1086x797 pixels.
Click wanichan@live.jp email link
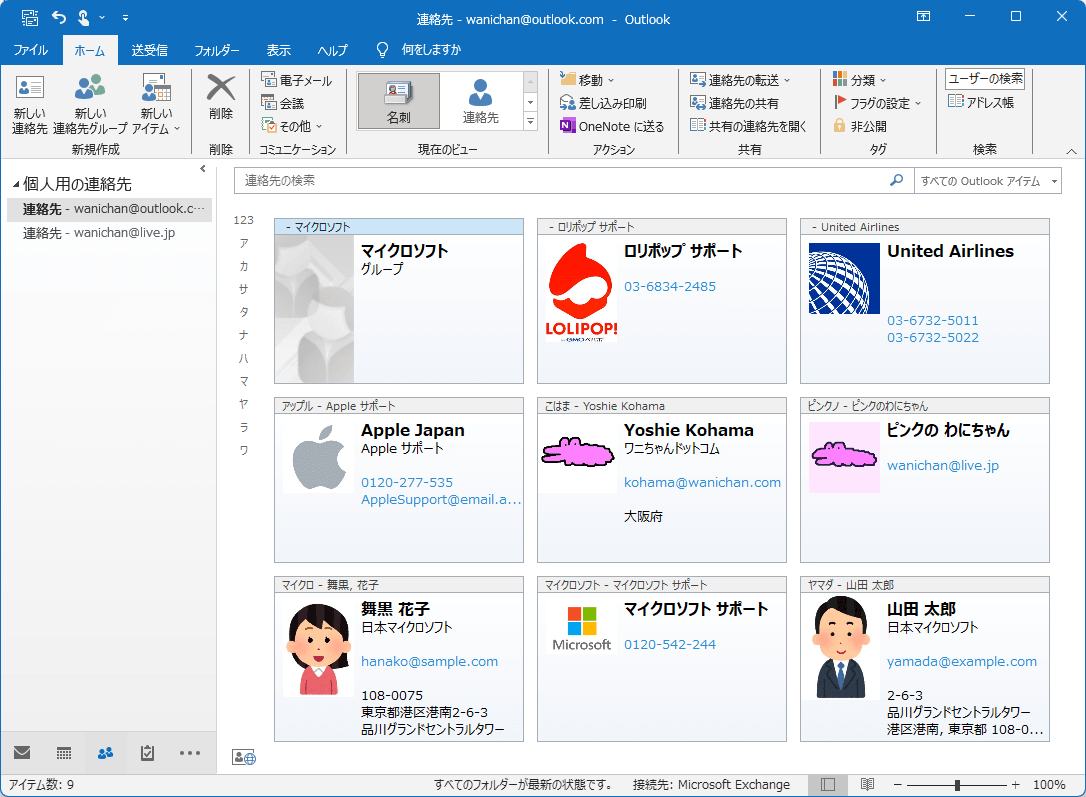tap(943, 466)
